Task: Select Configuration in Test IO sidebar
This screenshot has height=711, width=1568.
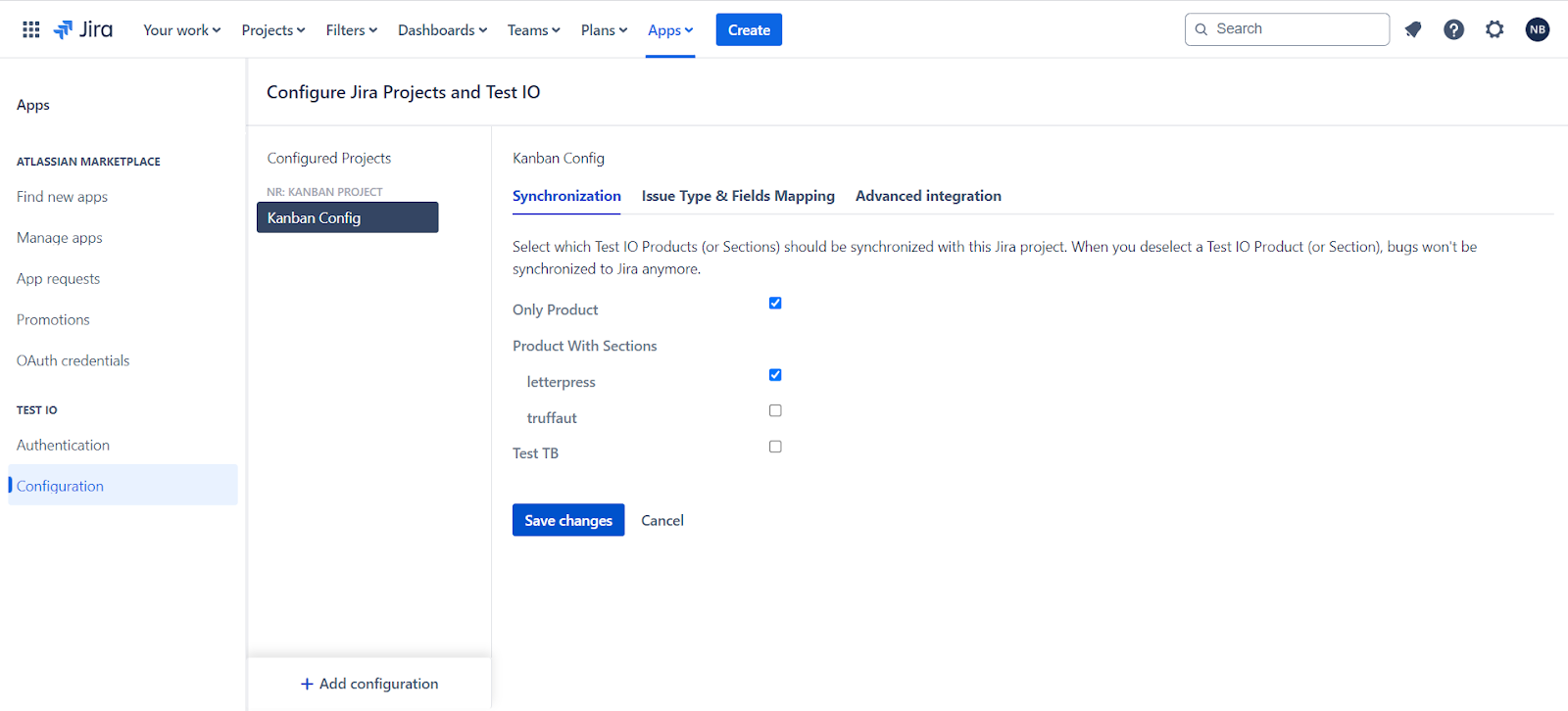Action: point(122,485)
